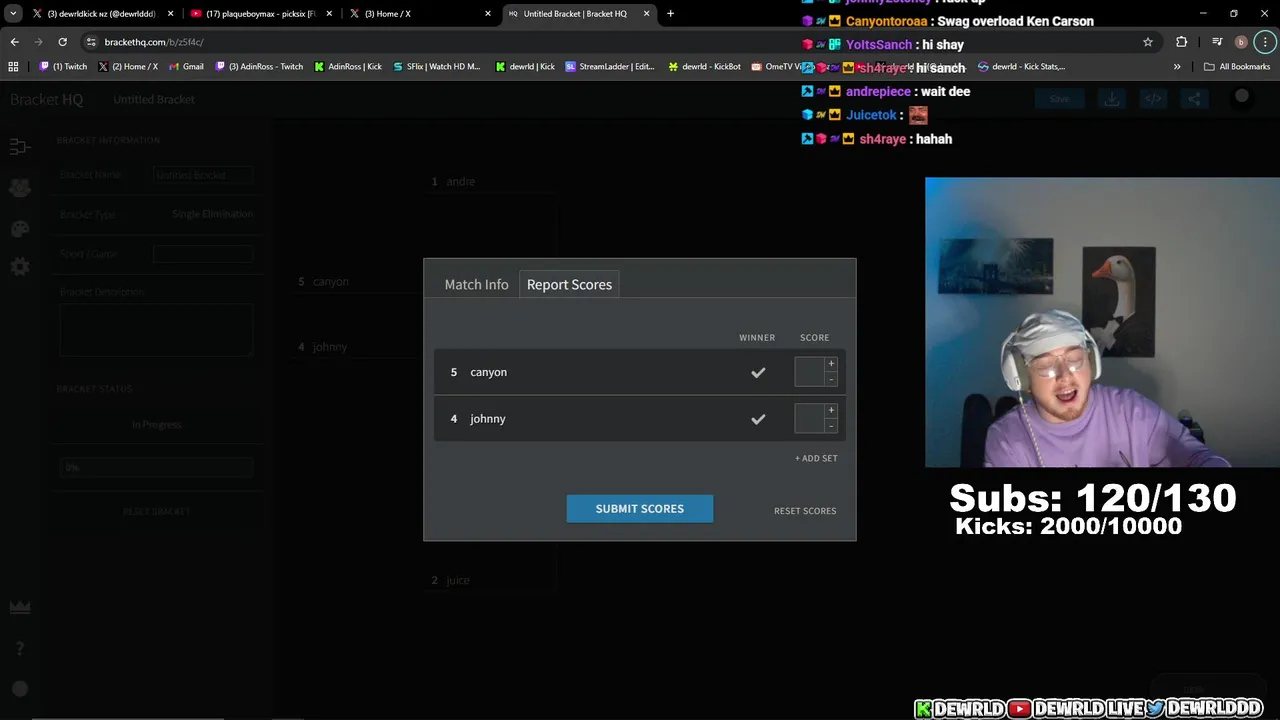This screenshot has height=720, width=1280.
Task: Click the dimmed download bracket icon
Action: point(1112,99)
